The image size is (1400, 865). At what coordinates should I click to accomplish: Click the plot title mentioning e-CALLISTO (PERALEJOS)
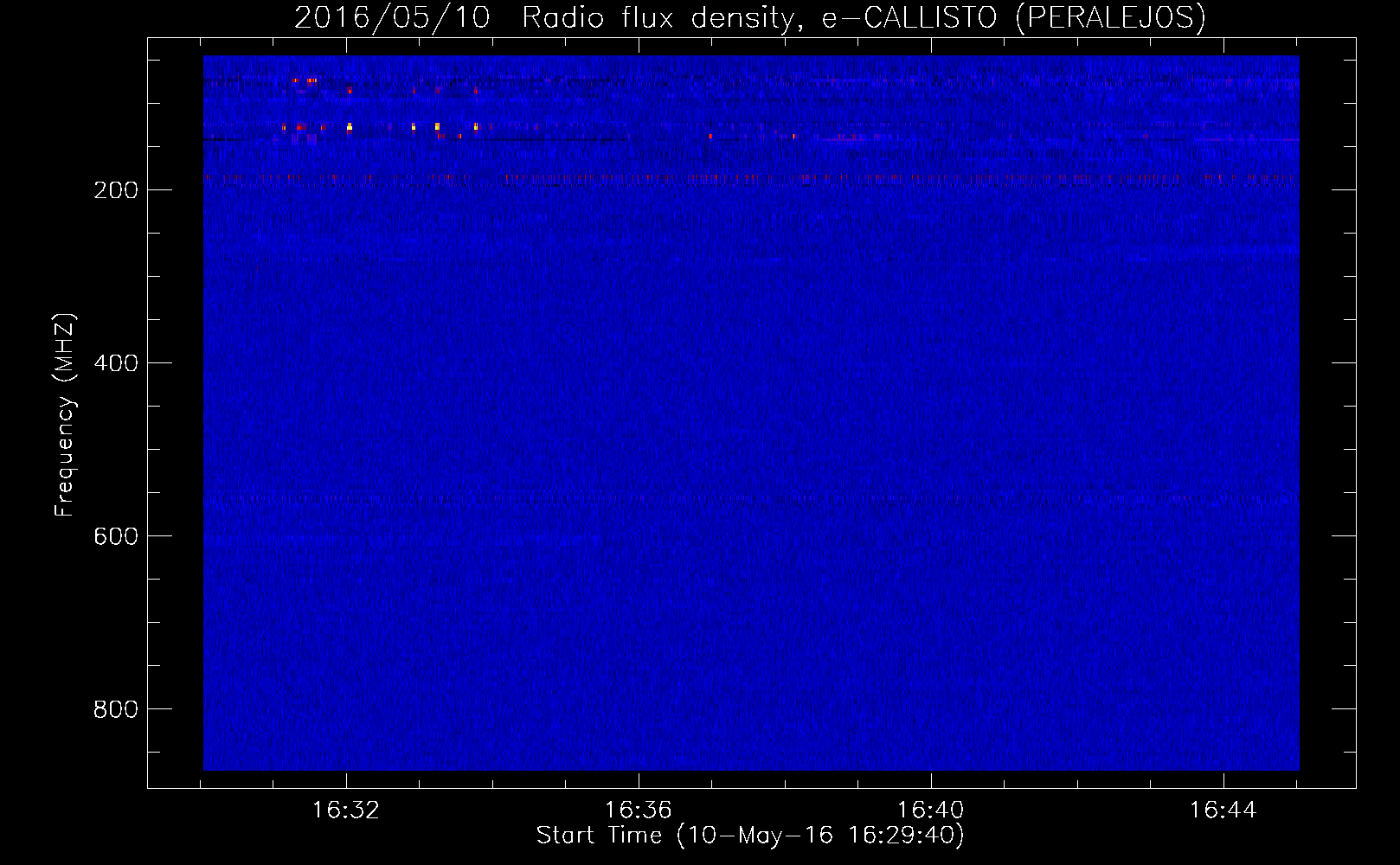(x=749, y=18)
